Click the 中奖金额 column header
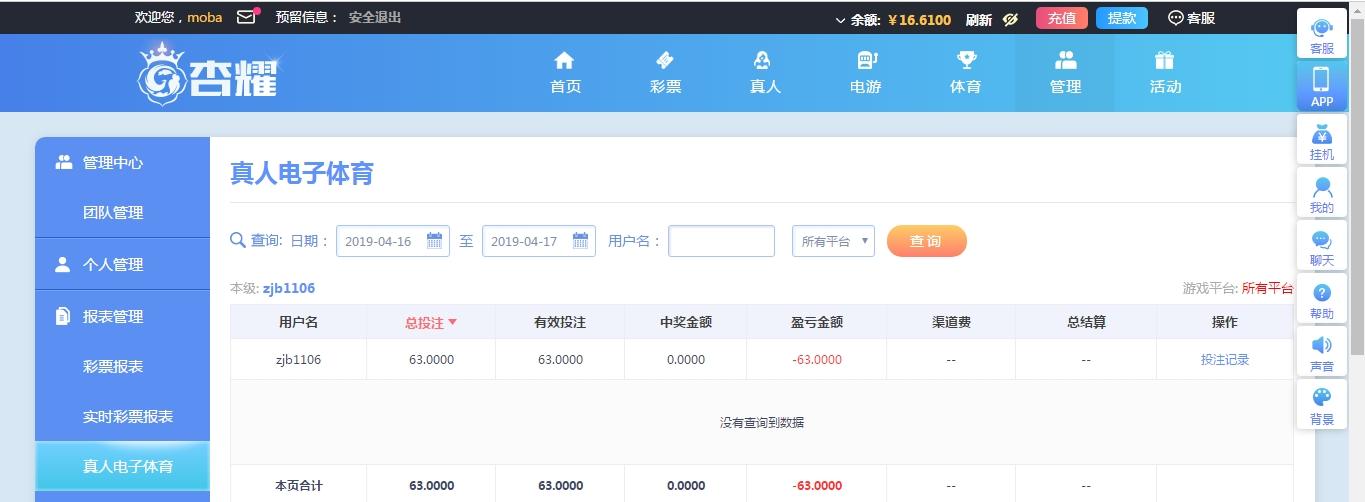 click(686, 322)
